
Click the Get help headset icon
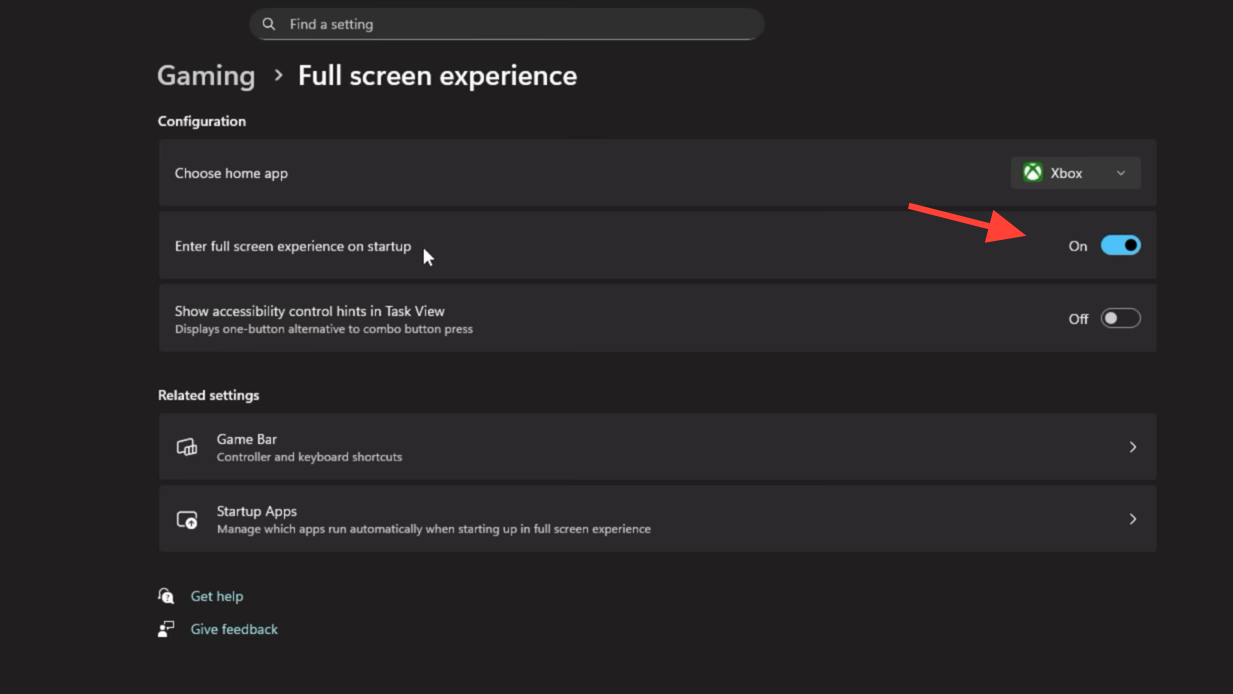(x=166, y=596)
